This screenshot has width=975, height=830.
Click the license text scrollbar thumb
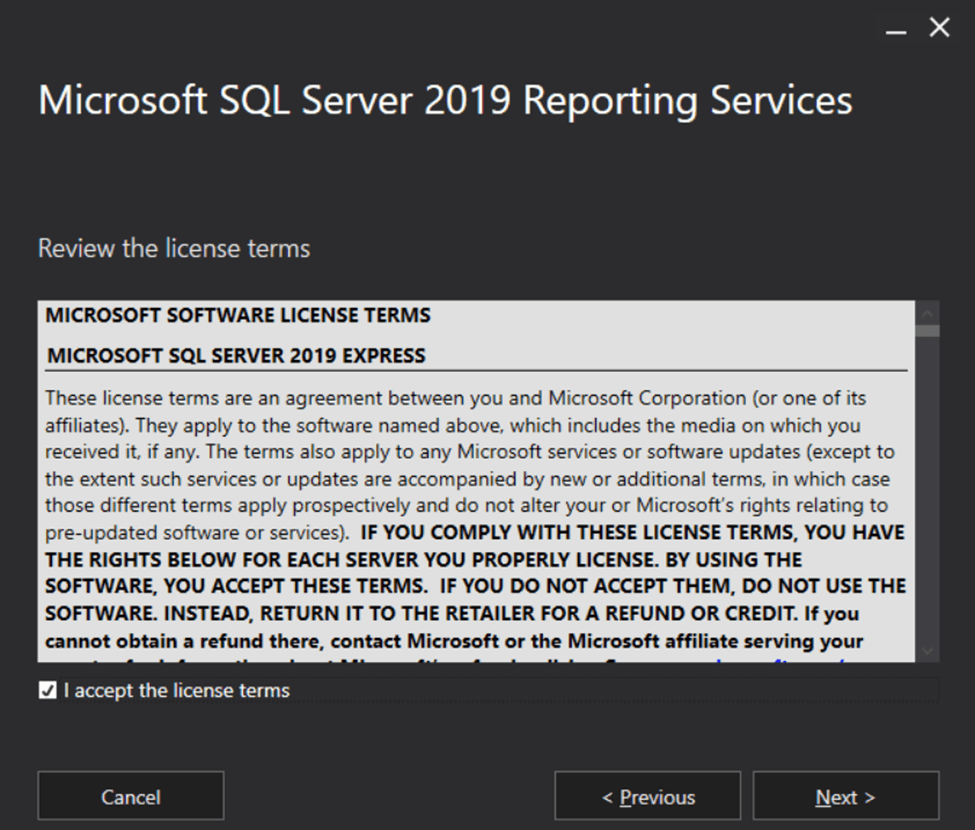click(929, 331)
